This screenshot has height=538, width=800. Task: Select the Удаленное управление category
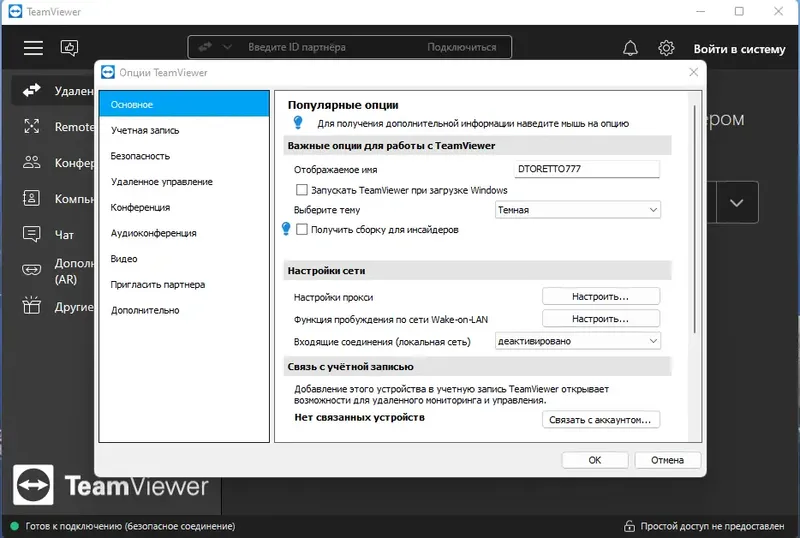coord(184,182)
